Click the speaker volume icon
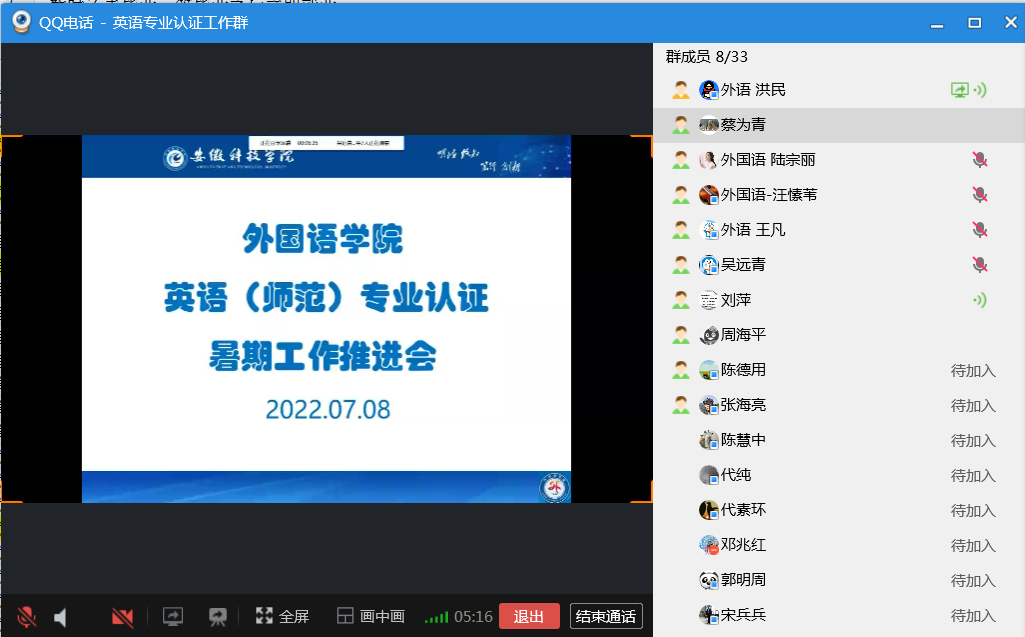 click(x=60, y=616)
